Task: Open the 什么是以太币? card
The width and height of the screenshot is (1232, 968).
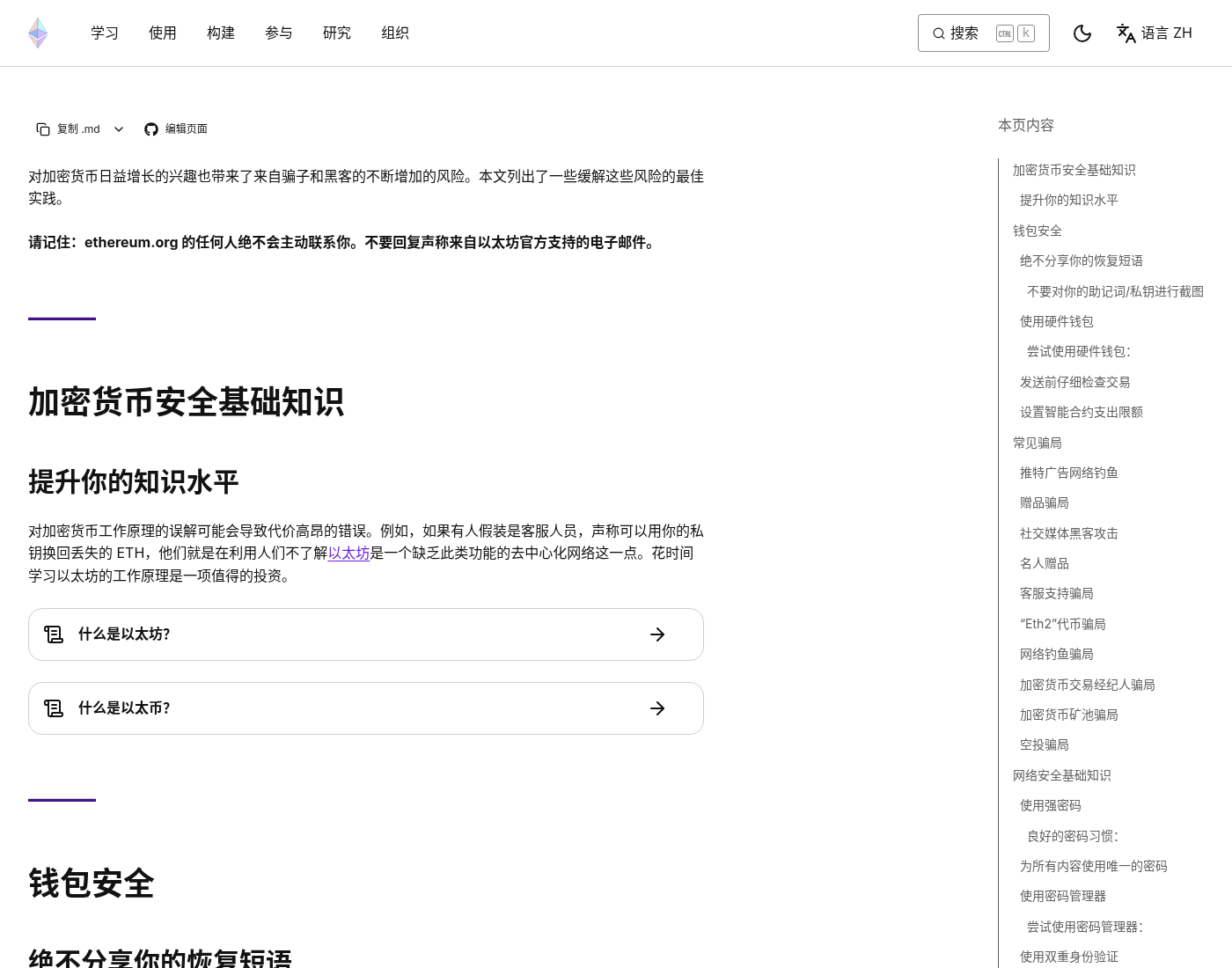Action: [366, 708]
